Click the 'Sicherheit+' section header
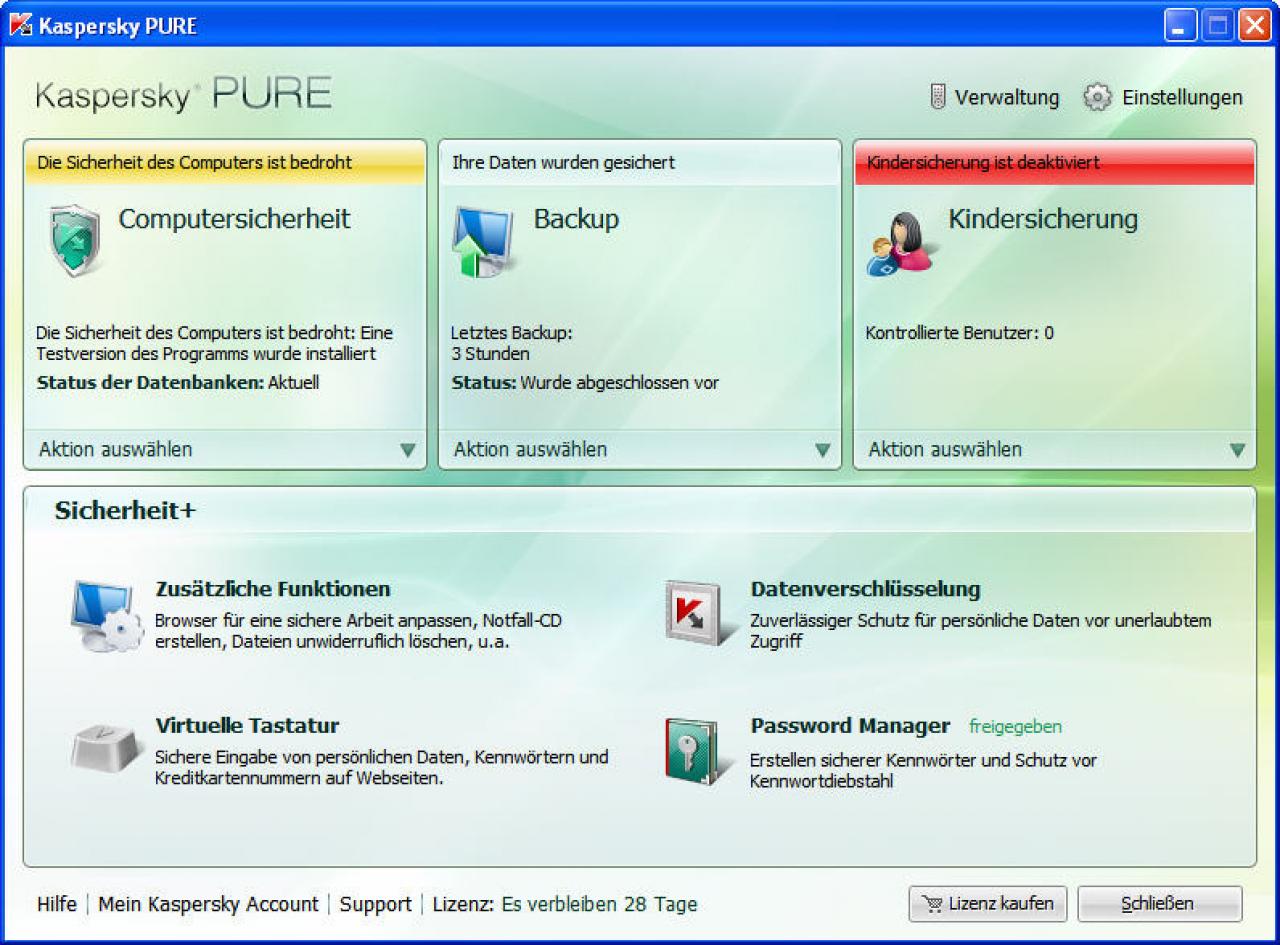The width and height of the screenshot is (1280, 945). coord(126,511)
